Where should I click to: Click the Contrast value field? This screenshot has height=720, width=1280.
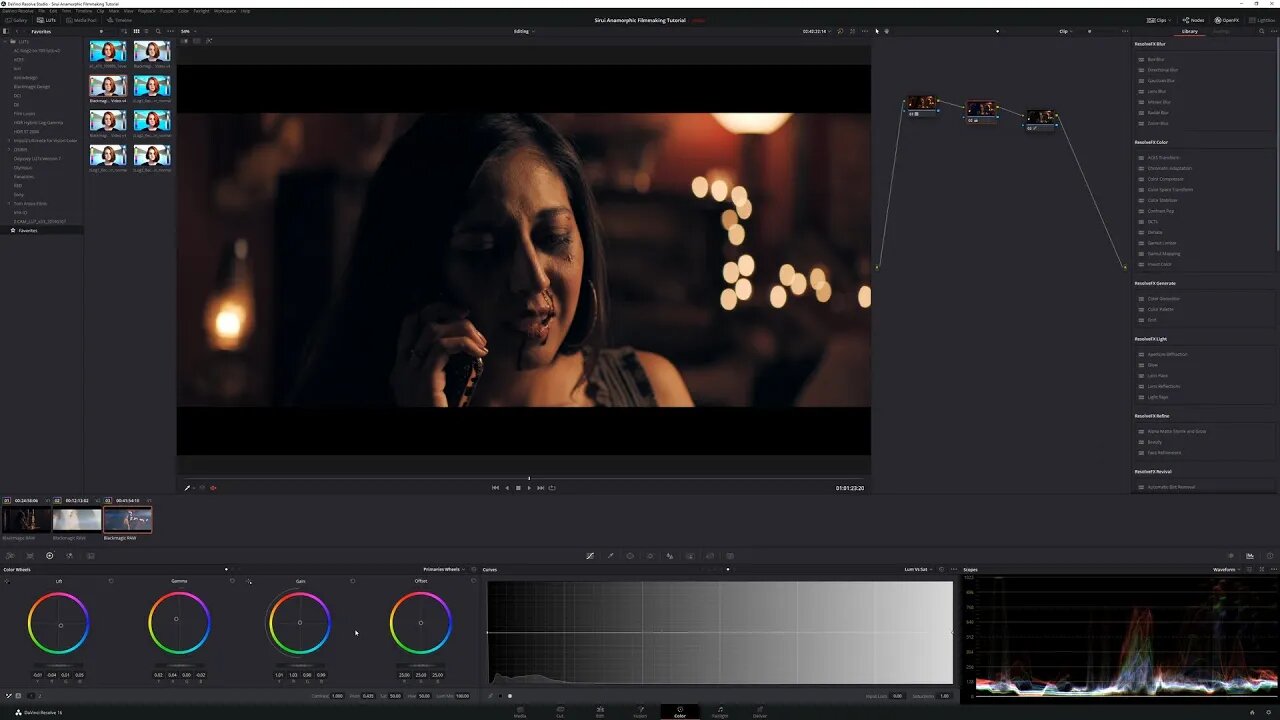click(337, 696)
